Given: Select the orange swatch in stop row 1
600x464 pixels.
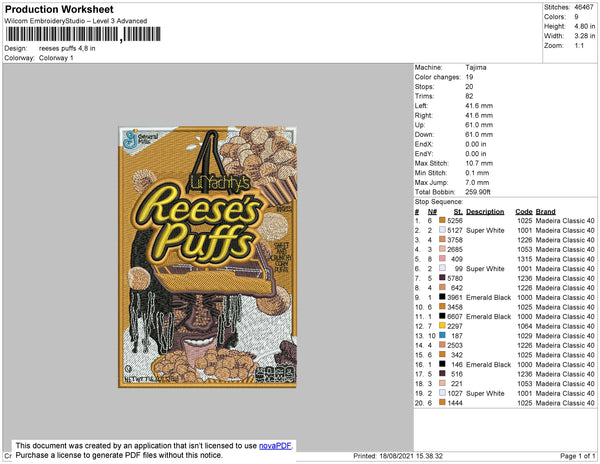Looking at the screenshot, I should click(x=442, y=220).
